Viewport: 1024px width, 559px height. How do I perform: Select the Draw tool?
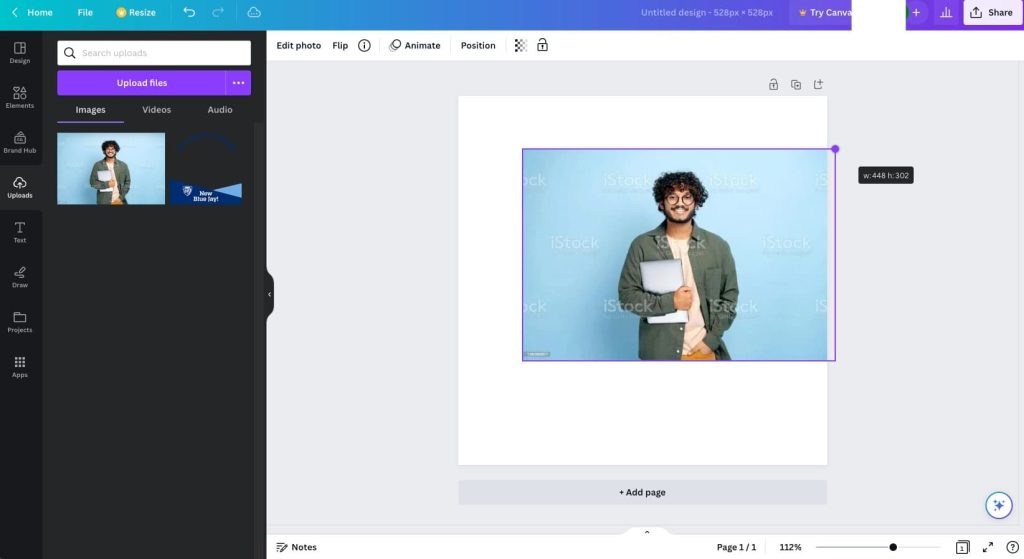pos(20,277)
